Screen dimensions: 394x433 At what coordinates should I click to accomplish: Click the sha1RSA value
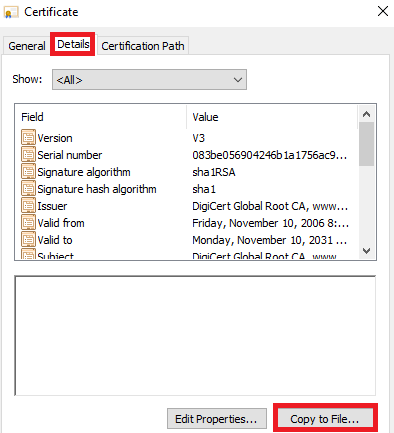(214, 172)
